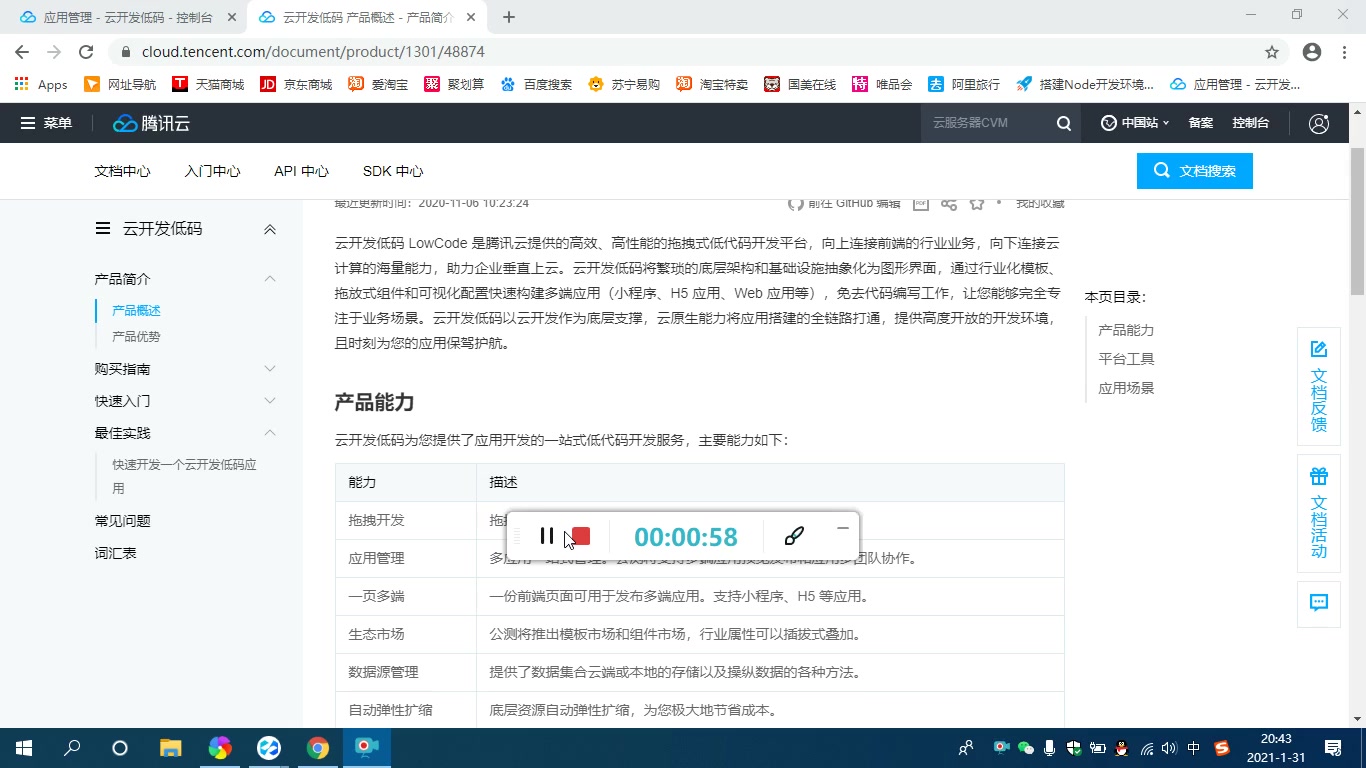Open 文档反馈 side panel button
This screenshot has width=1366, height=768.
pos(1319,386)
